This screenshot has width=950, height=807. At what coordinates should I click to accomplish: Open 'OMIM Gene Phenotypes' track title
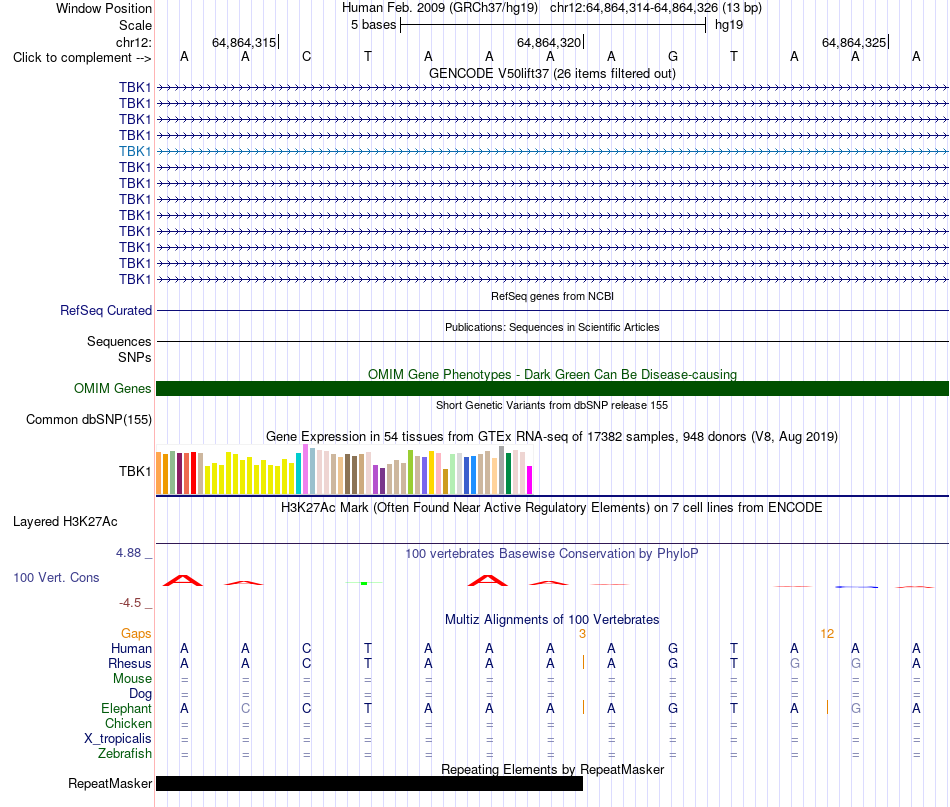click(x=552, y=374)
